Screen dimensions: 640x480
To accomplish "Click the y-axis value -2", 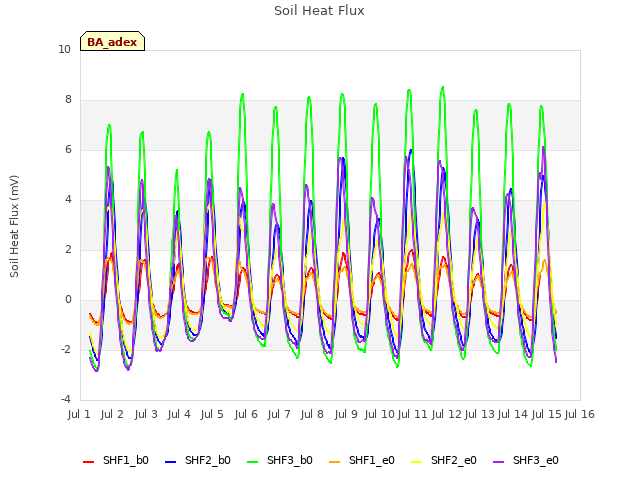I will click(x=66, y=349).
